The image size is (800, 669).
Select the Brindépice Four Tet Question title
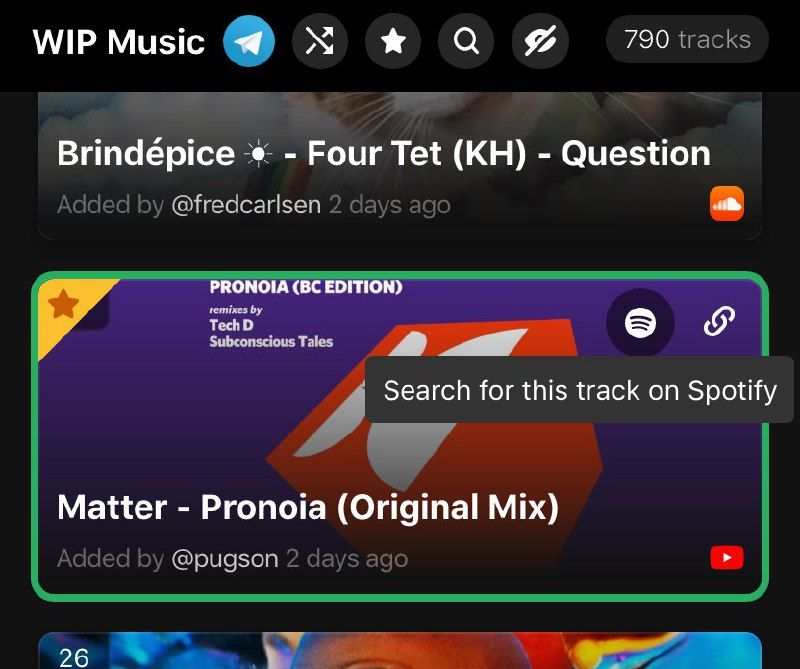tap(384, 153)
